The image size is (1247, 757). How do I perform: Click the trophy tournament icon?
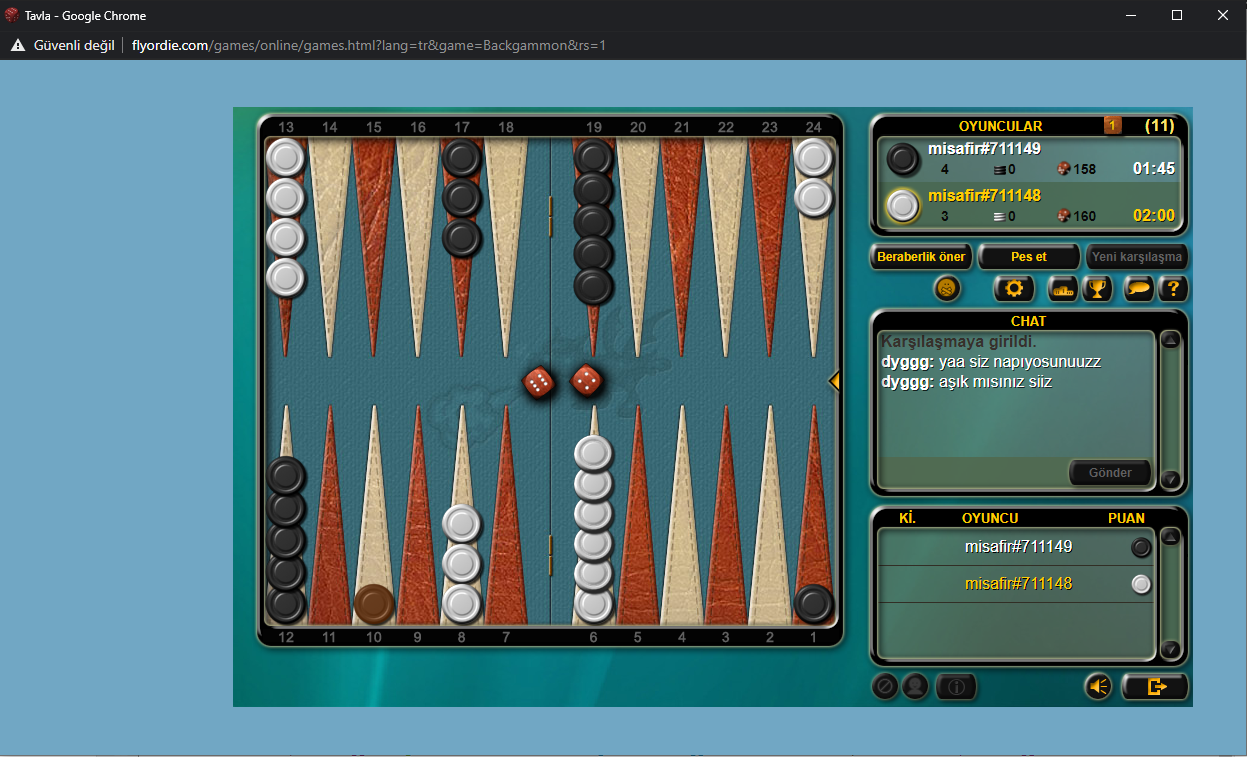[1097, 289]
